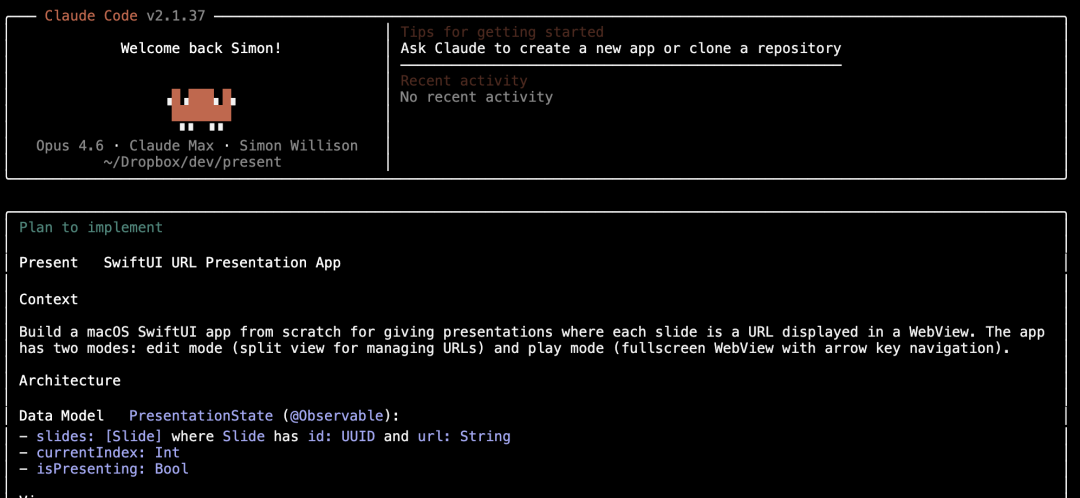Click the isPresenting: Bool property line
This screenshot has width=1080, height=498.
coord(112,469)
